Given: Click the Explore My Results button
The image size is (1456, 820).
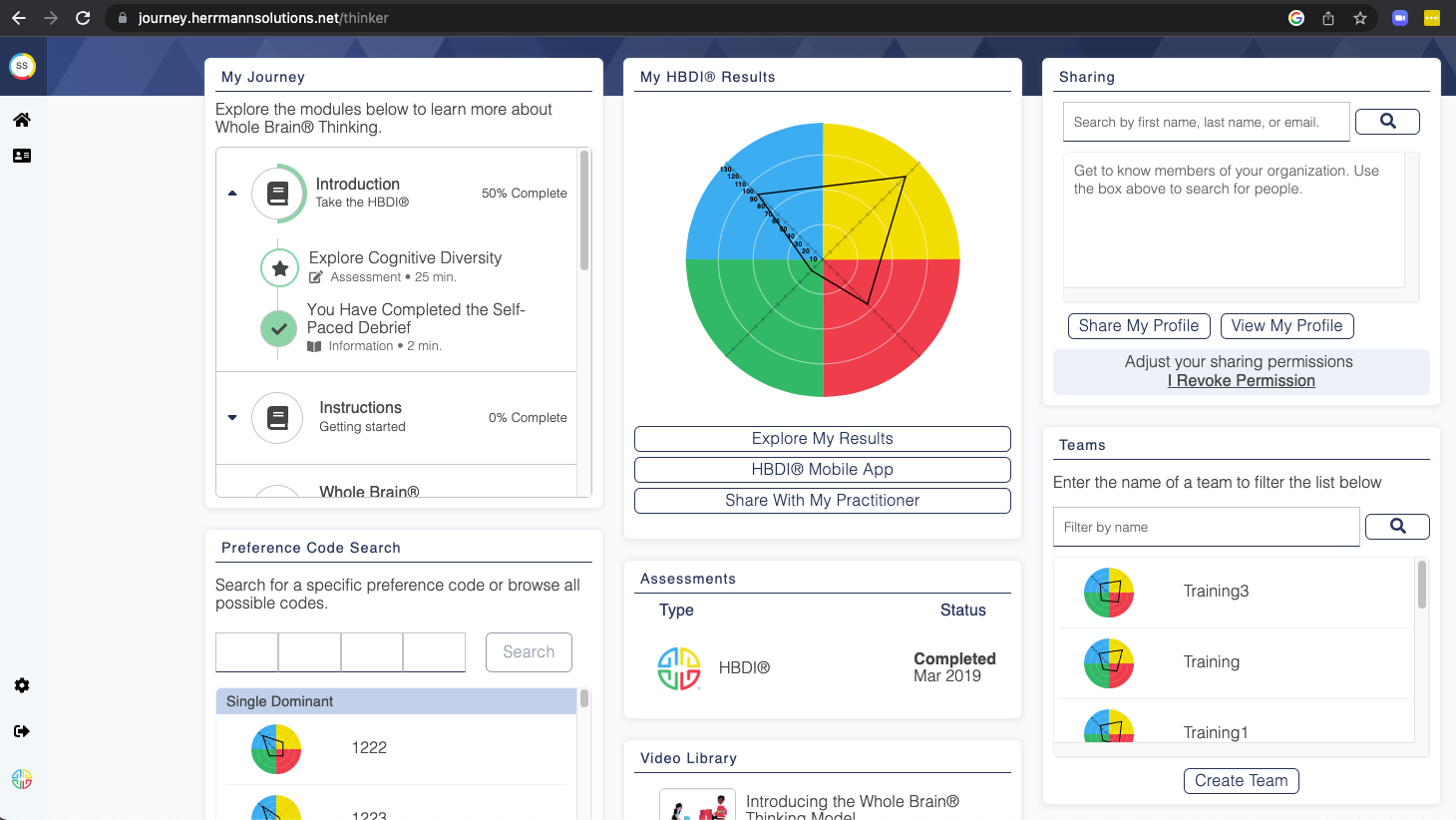Looking at the screenshot, I should [822, 439].
